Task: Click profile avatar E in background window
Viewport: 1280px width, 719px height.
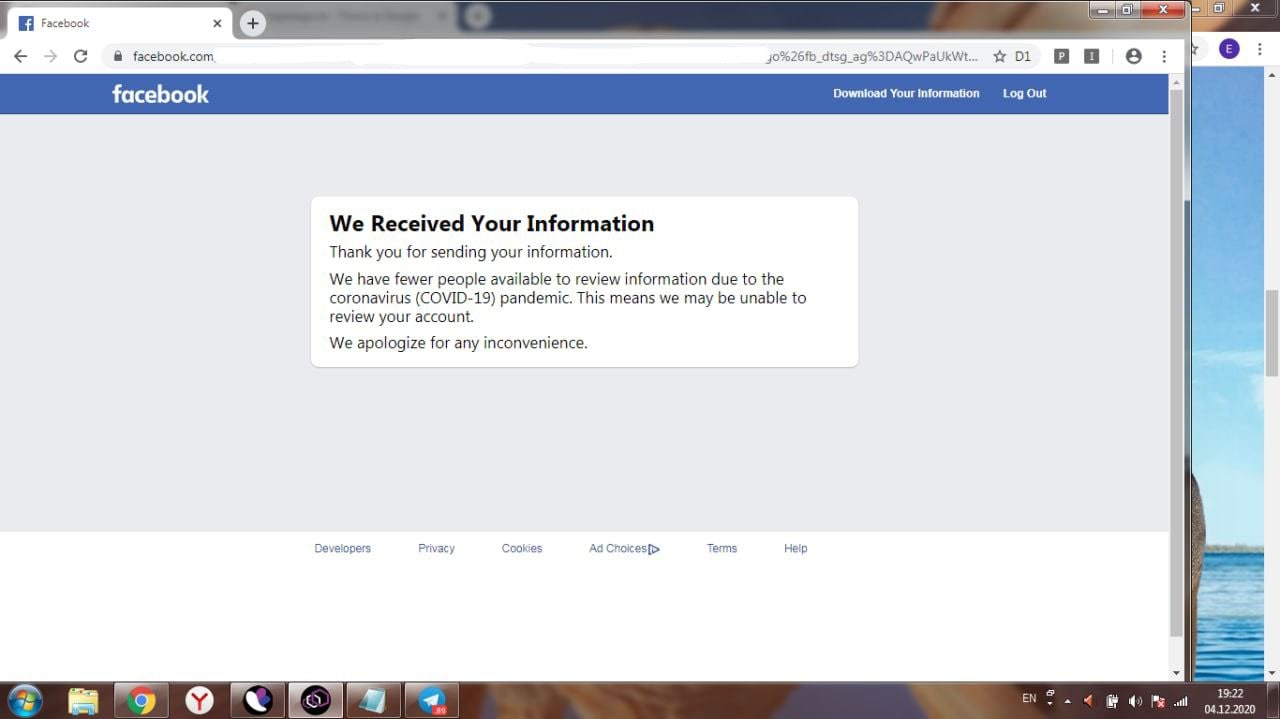Action: pyautogui.click(x=1229, y=49)
